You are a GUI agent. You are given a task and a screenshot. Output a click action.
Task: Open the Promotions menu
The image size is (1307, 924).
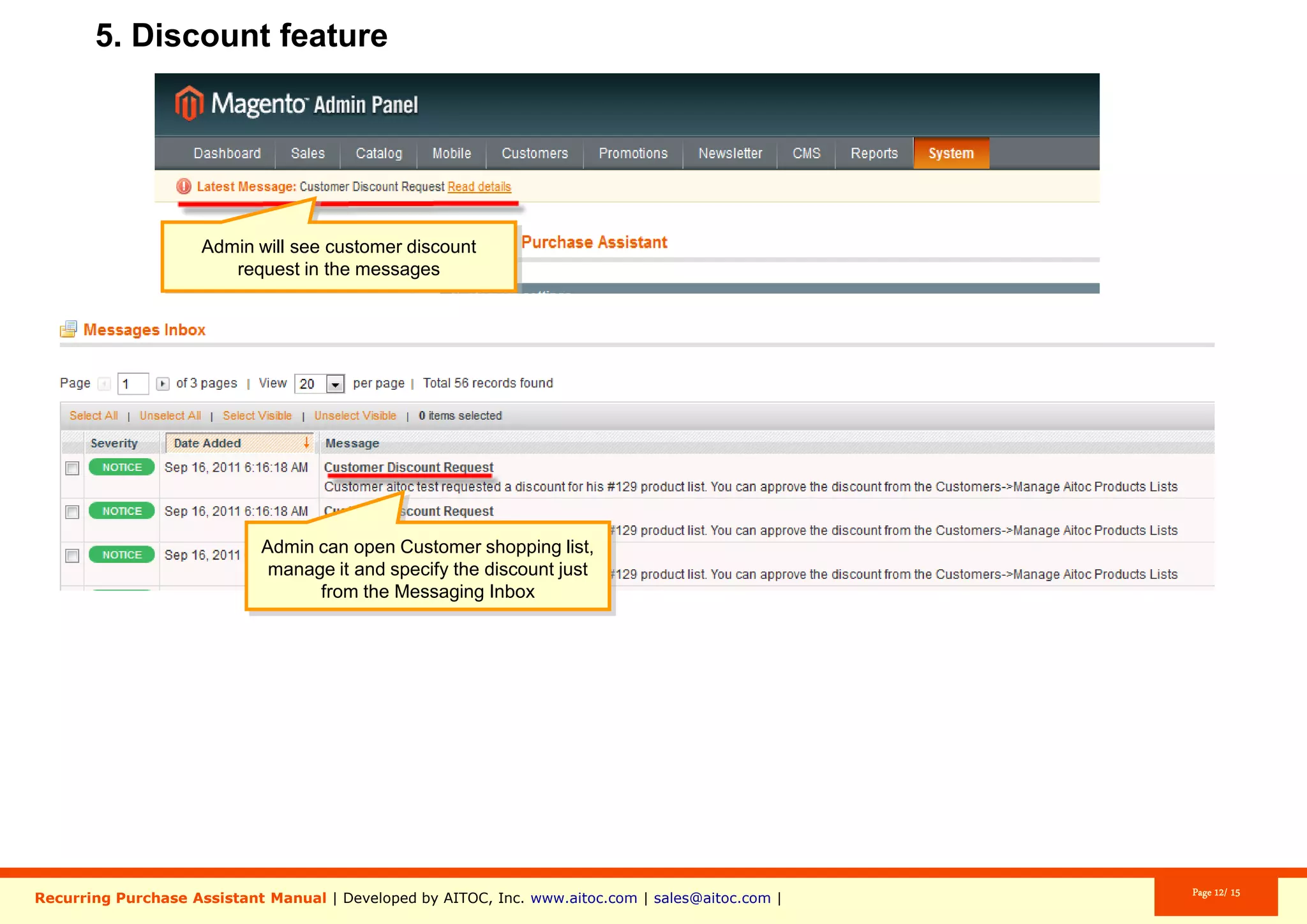click(x=633, y=153)
